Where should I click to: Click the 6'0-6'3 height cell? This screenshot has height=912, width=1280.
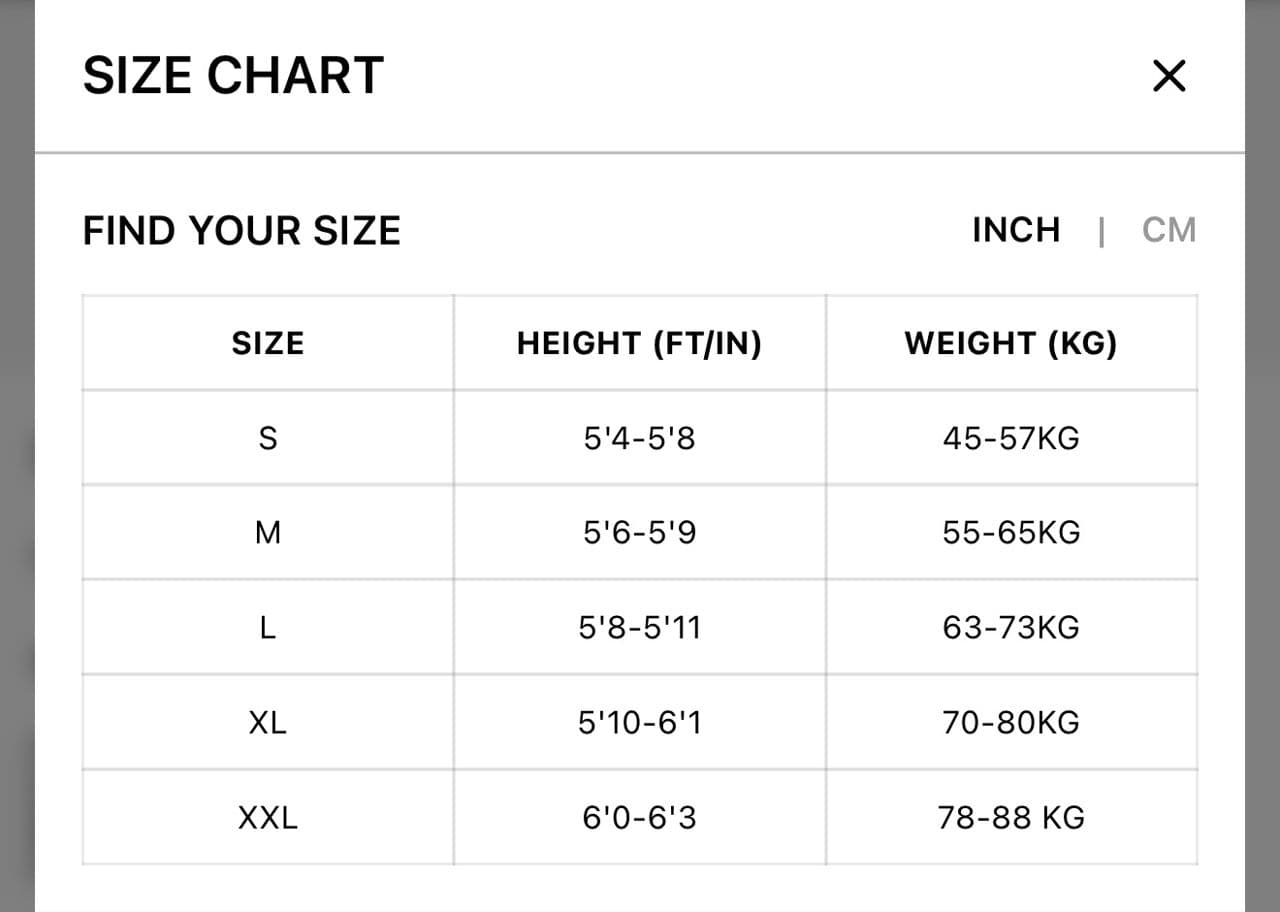tap(639, 817)
